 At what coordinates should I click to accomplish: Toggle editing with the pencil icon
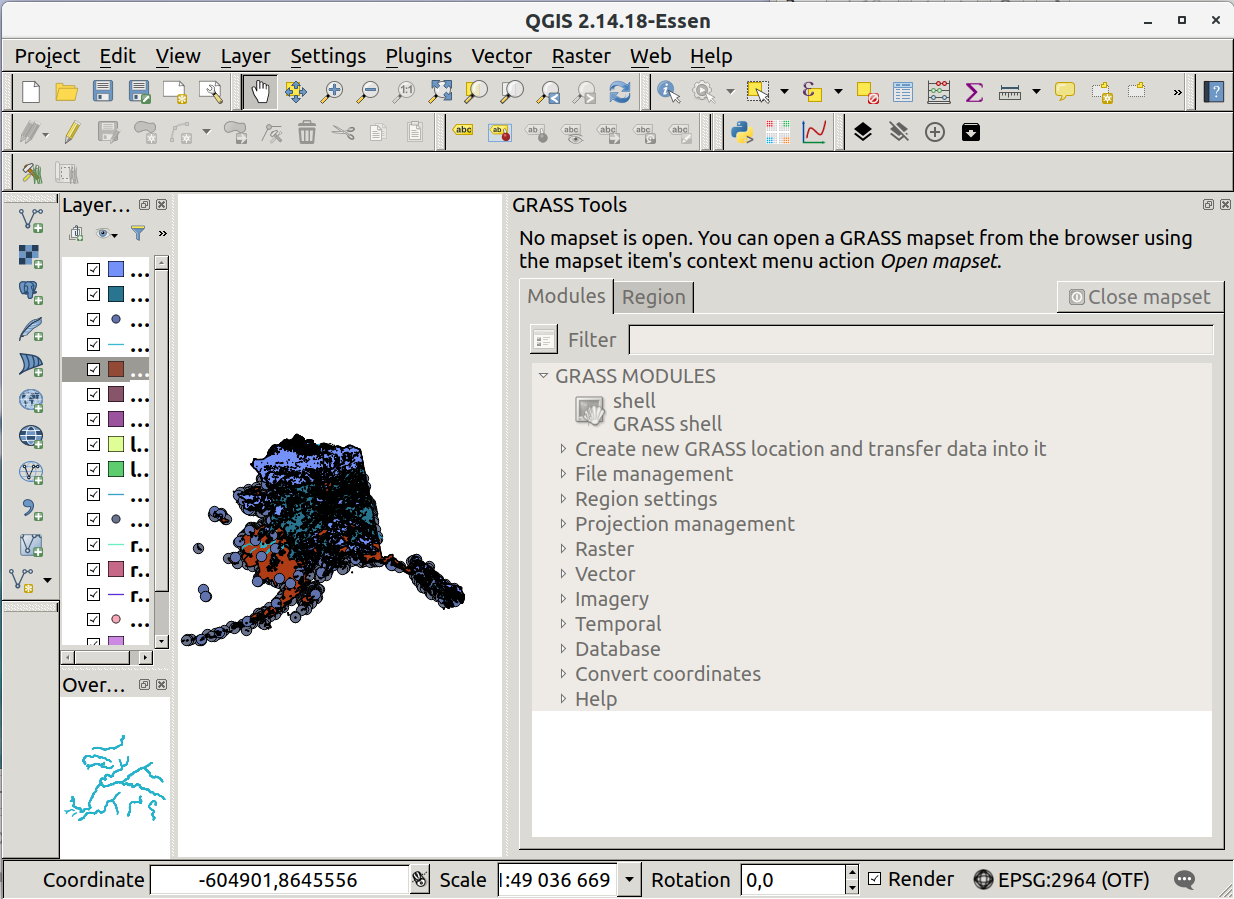pos(72,131)
